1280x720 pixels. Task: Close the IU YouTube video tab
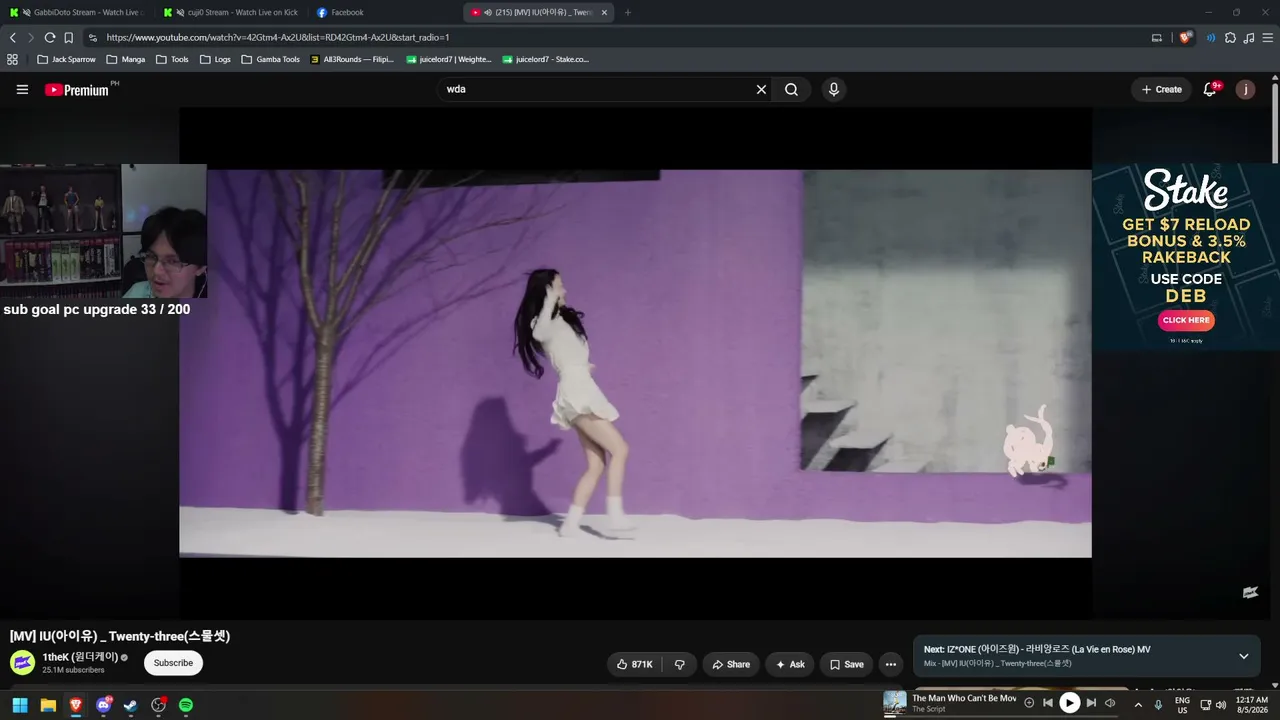604,12
